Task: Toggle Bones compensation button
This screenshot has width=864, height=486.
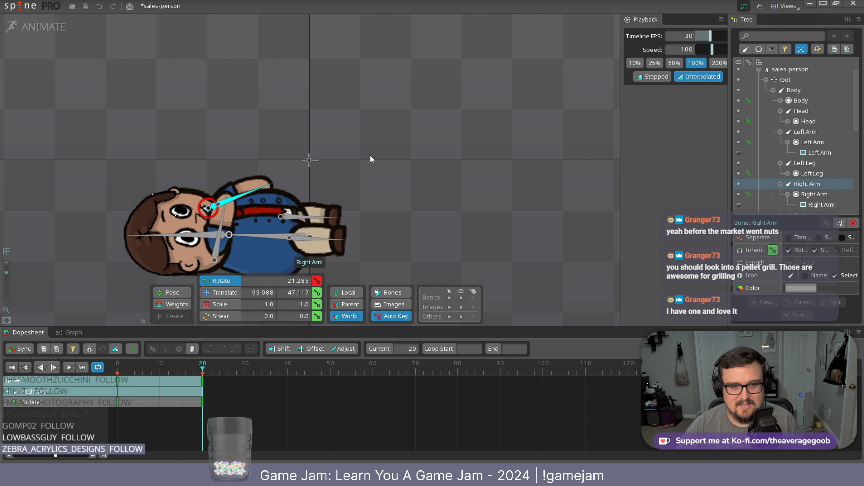Action: [391, 293]
